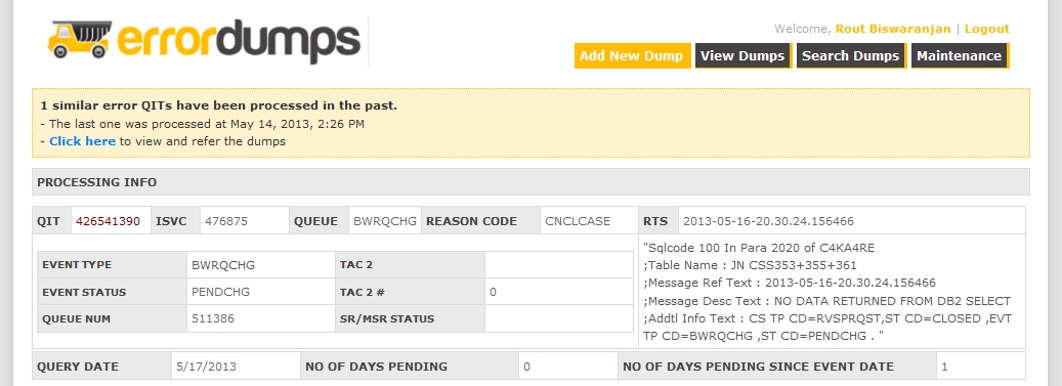Click the errordumps logo text
Image resolution: width=1062 pixels, height=386 pixels.
pos(238,42)
